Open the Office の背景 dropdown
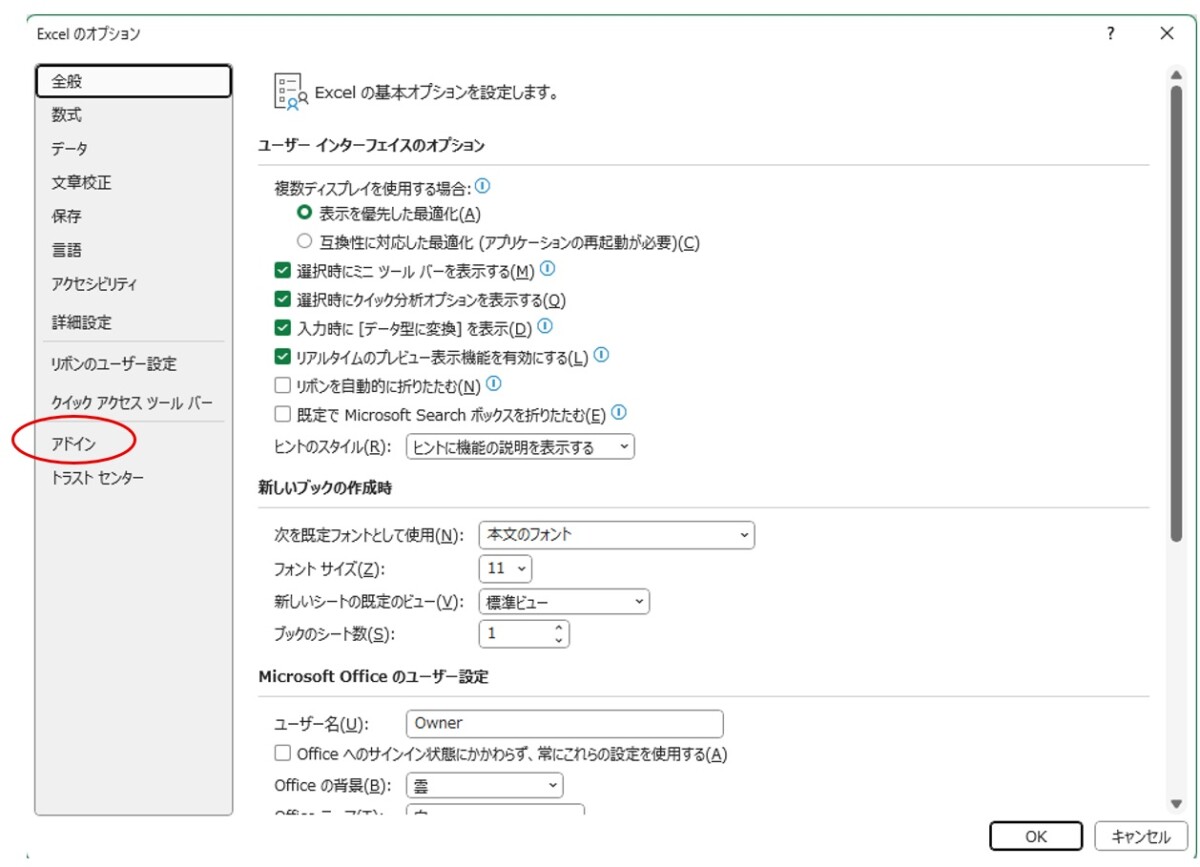 [x=486, y=786]
